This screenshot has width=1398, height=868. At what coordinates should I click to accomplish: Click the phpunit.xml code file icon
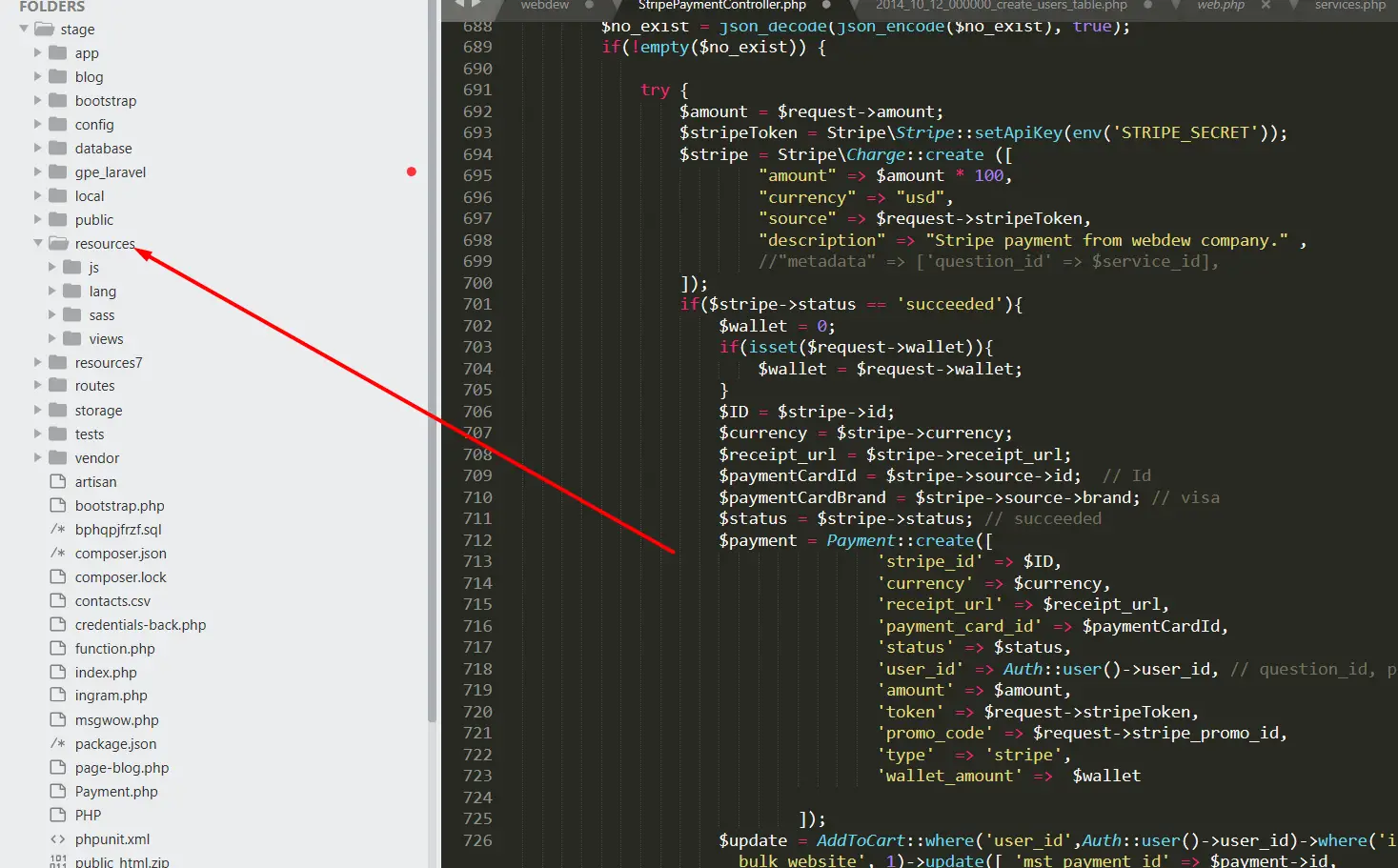[x=58, y=838]
